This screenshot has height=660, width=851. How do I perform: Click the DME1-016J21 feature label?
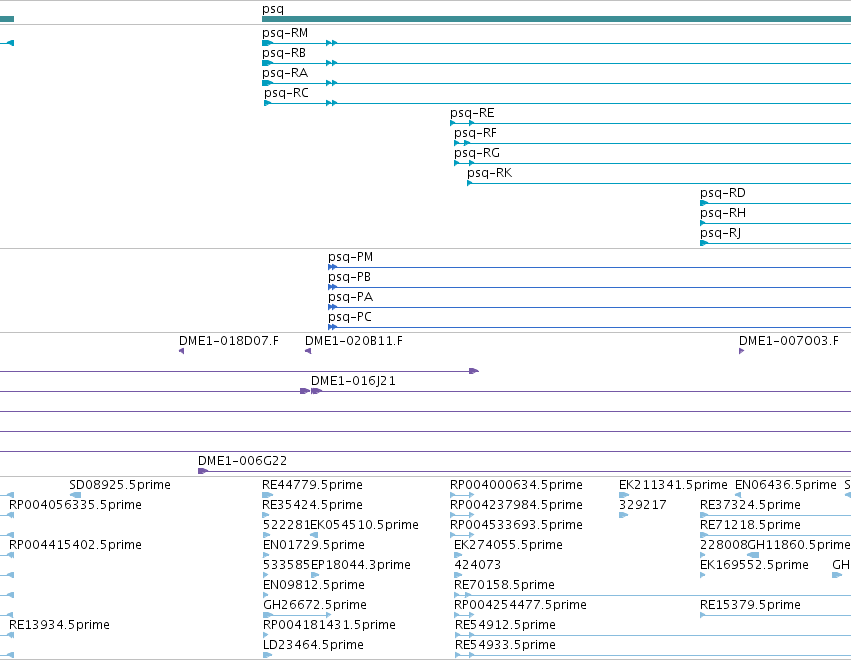click(353, 381)
